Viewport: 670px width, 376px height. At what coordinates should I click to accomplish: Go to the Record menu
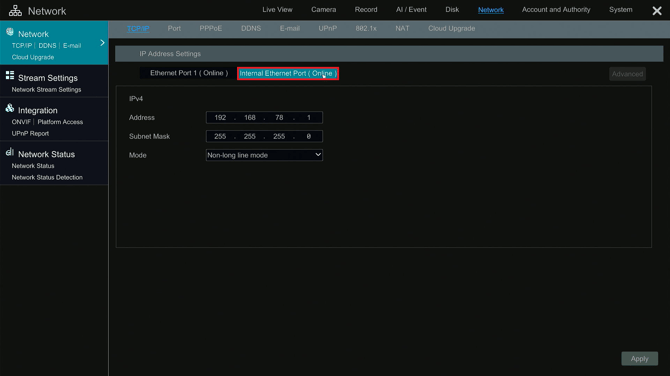pos(366,9)
